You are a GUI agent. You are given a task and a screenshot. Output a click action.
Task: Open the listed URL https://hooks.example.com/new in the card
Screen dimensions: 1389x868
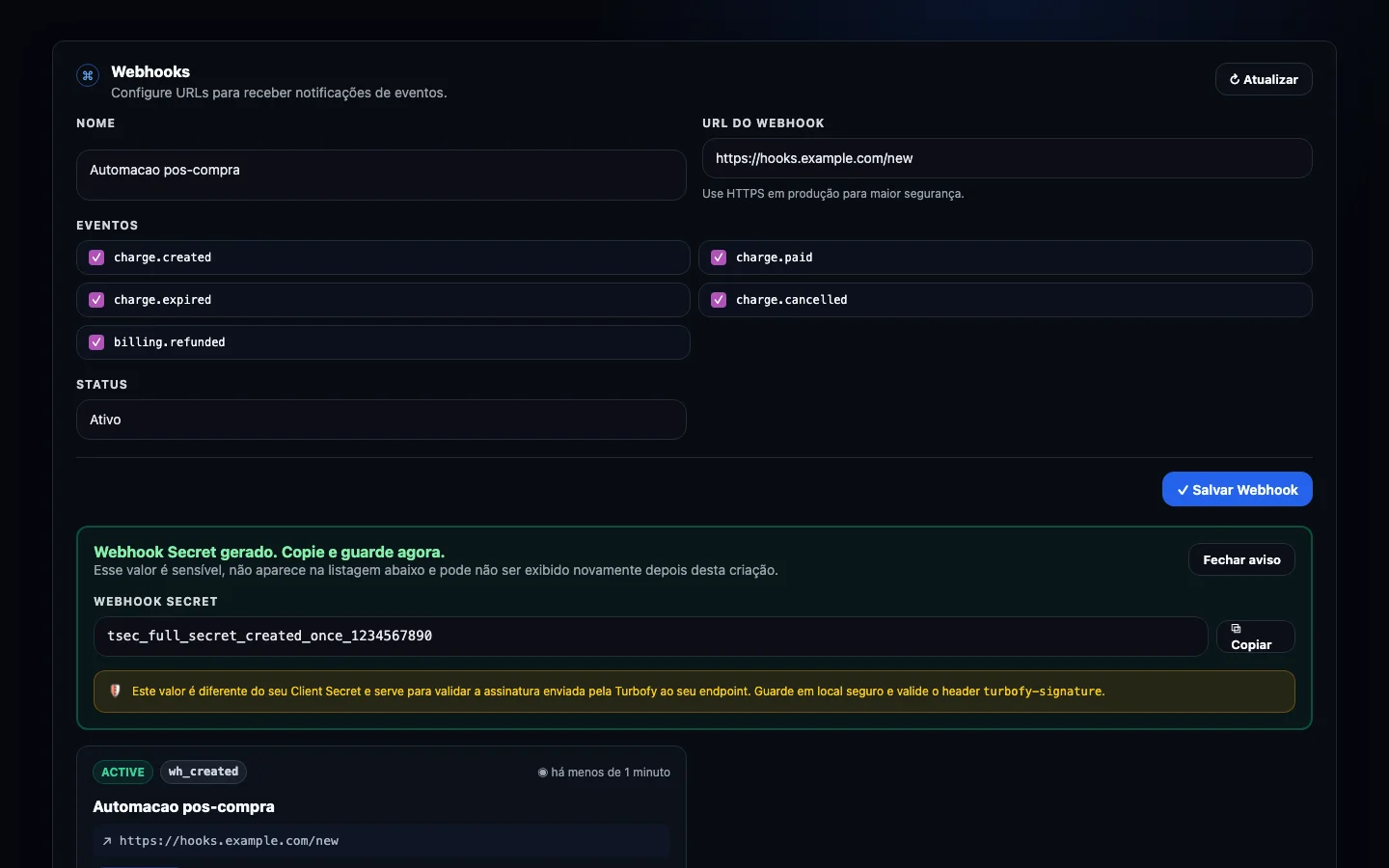pyautogui.click(x=229, y=841)
